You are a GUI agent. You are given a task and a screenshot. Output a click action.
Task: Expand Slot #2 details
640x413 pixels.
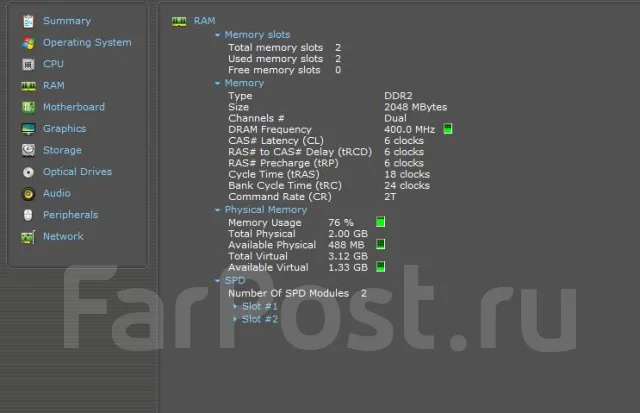235,319
